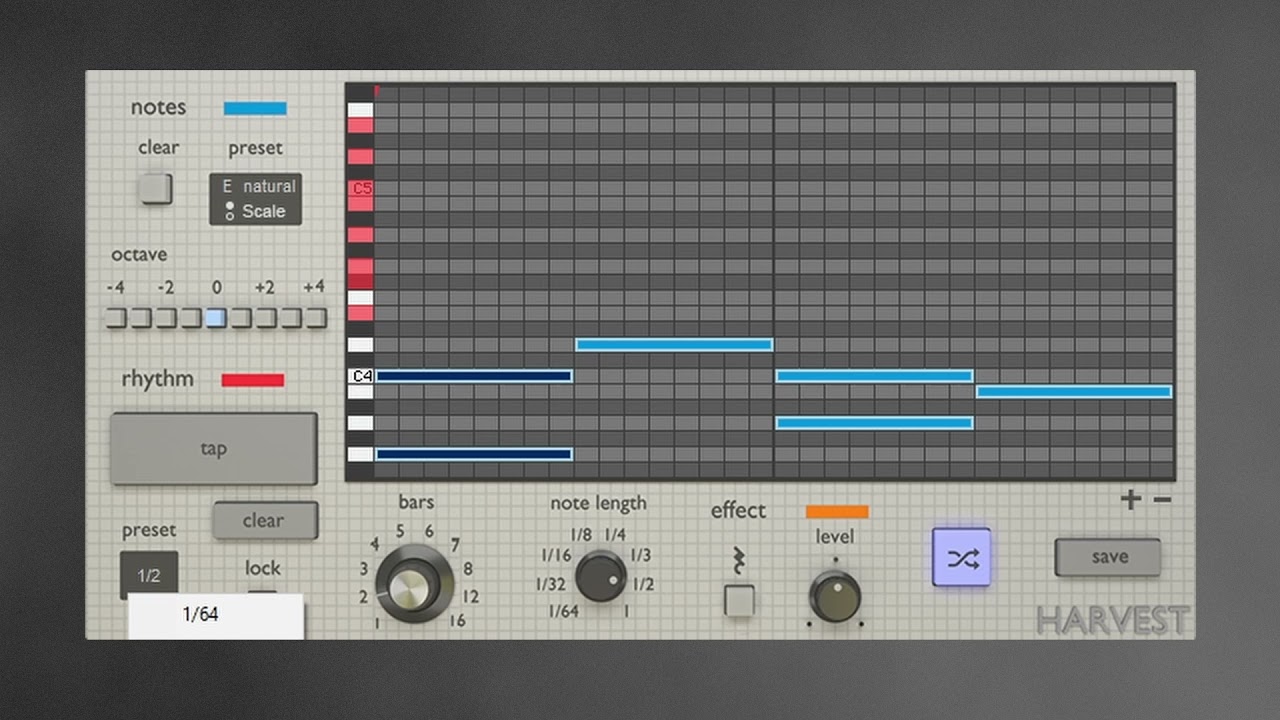
Task: Enable the effect checkbox below the squiggle
Action: pyautogui.click(x=740, y=601)
